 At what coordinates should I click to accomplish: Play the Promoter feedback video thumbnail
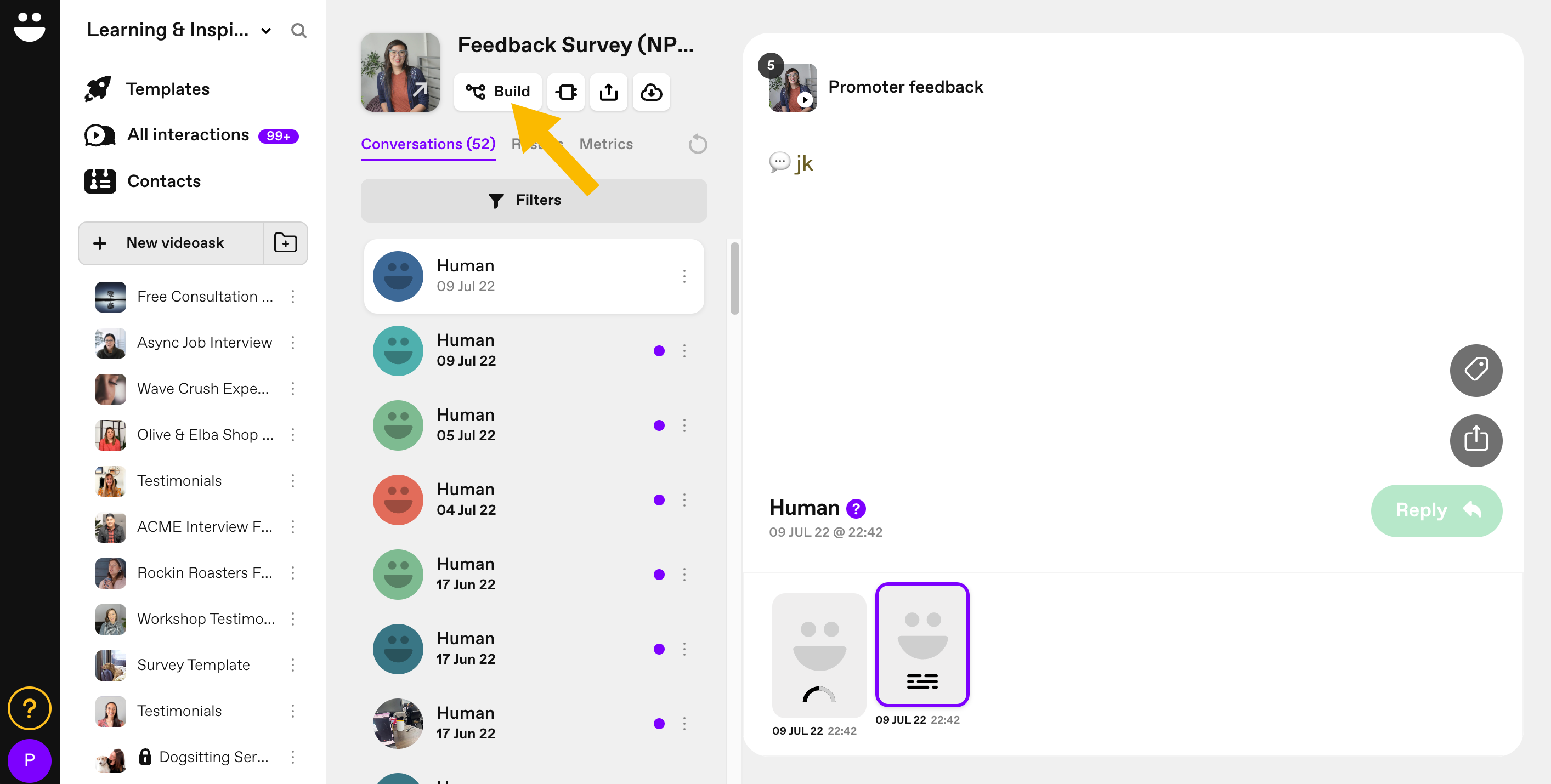point(793,88)
